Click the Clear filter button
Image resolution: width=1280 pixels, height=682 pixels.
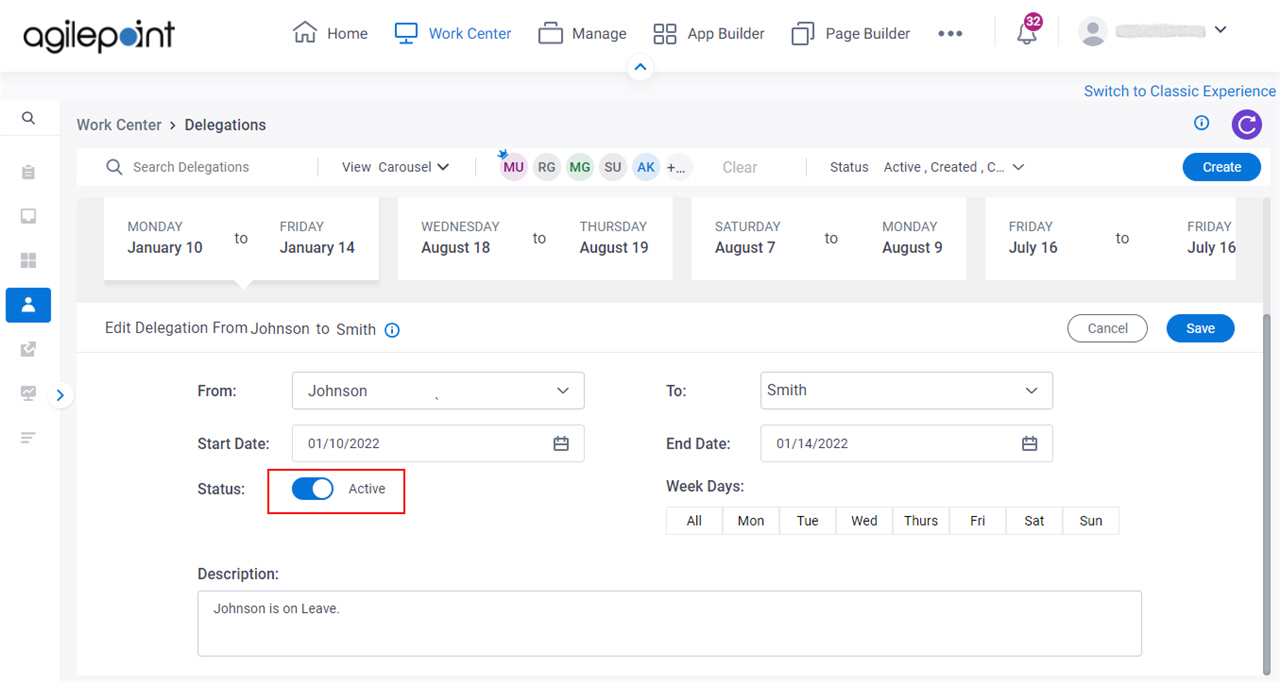point(740,167)
